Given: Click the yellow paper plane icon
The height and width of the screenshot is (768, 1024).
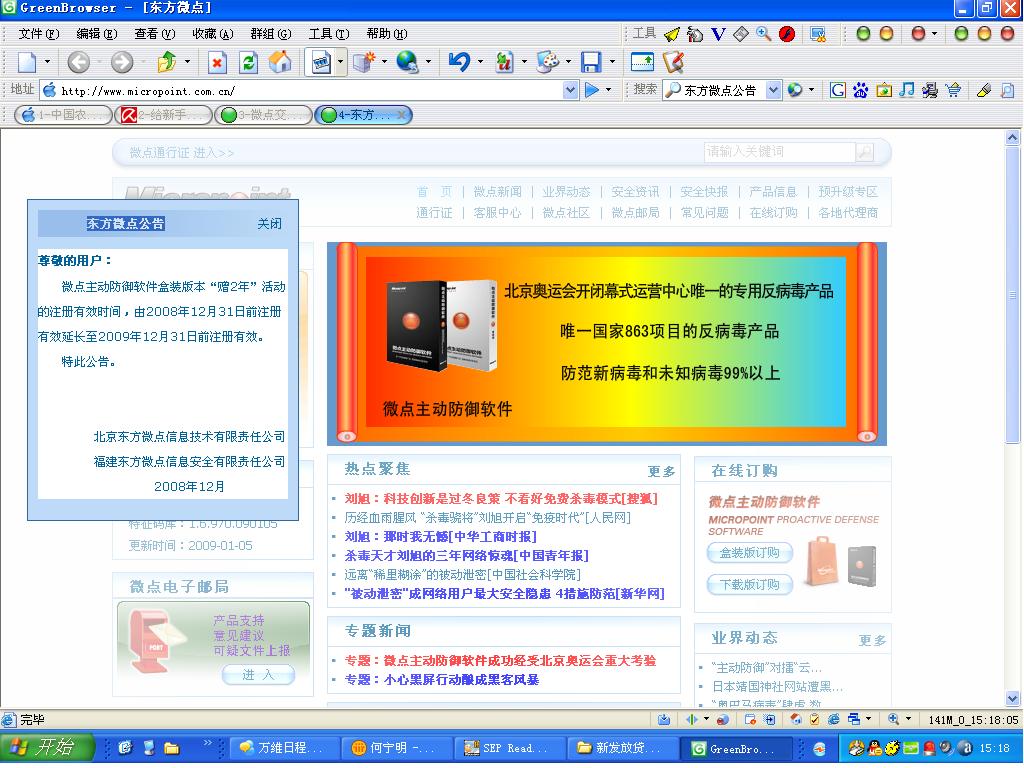Looking at the screenshot, I should (x=671, y=34).
